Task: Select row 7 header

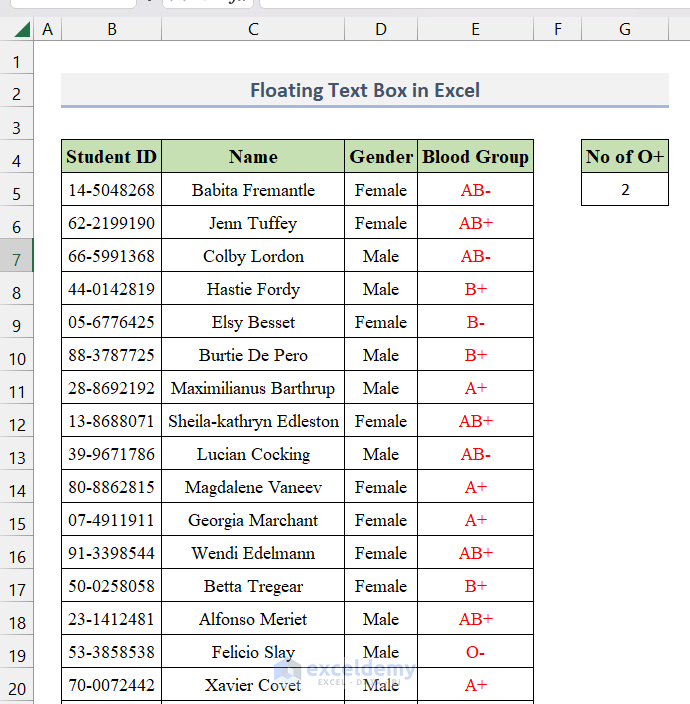Action: pos(17,257)
